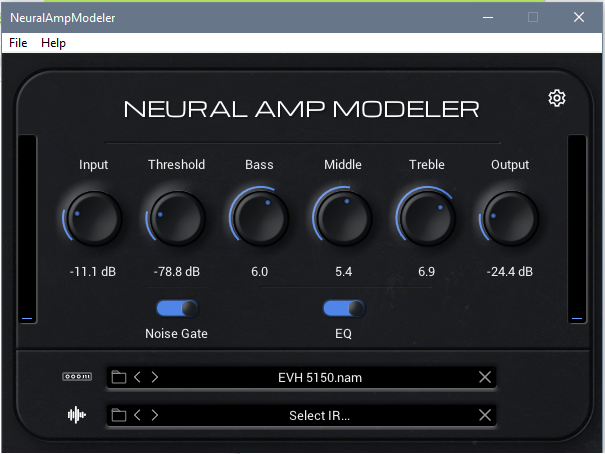Click the 5.4 middle value
This screenshot has height=454, width=605.
click(x=343, y=272)
